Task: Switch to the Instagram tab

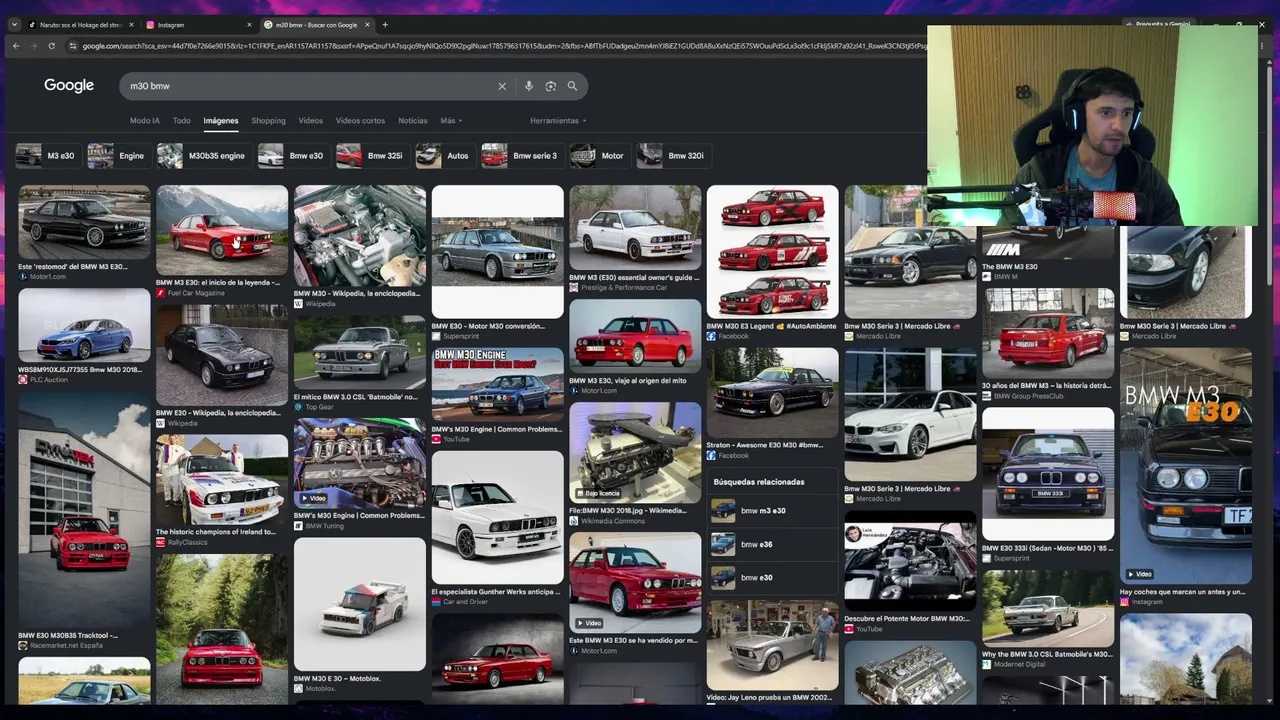Action: pos(196,25)
